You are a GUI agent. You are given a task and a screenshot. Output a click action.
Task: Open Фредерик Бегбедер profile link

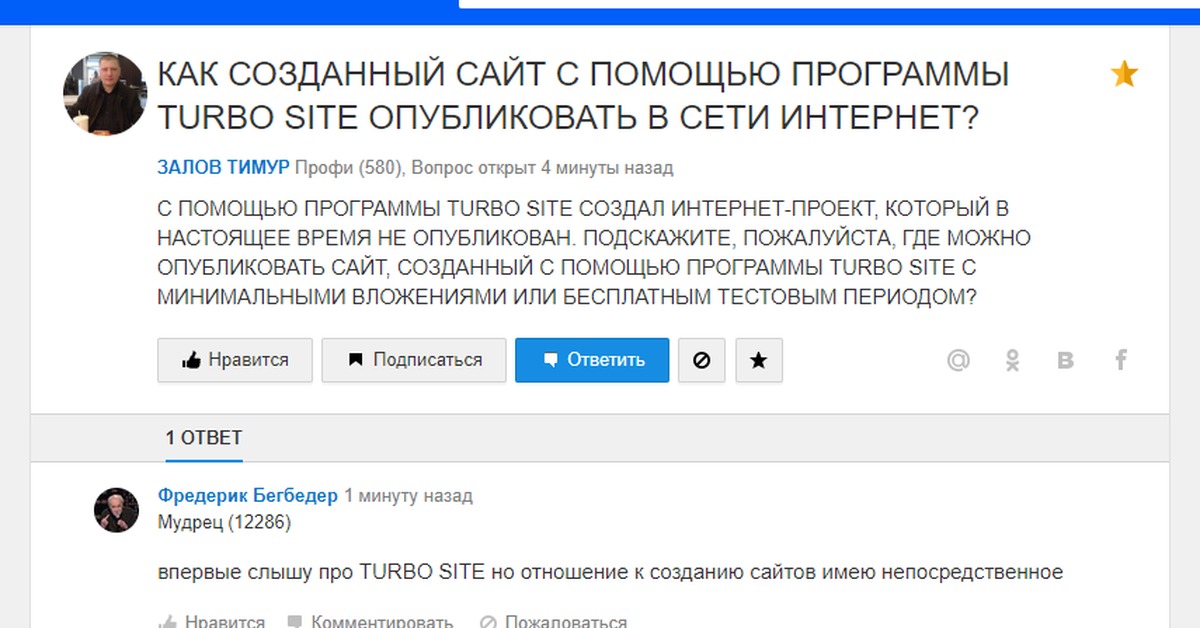[248, 495]
